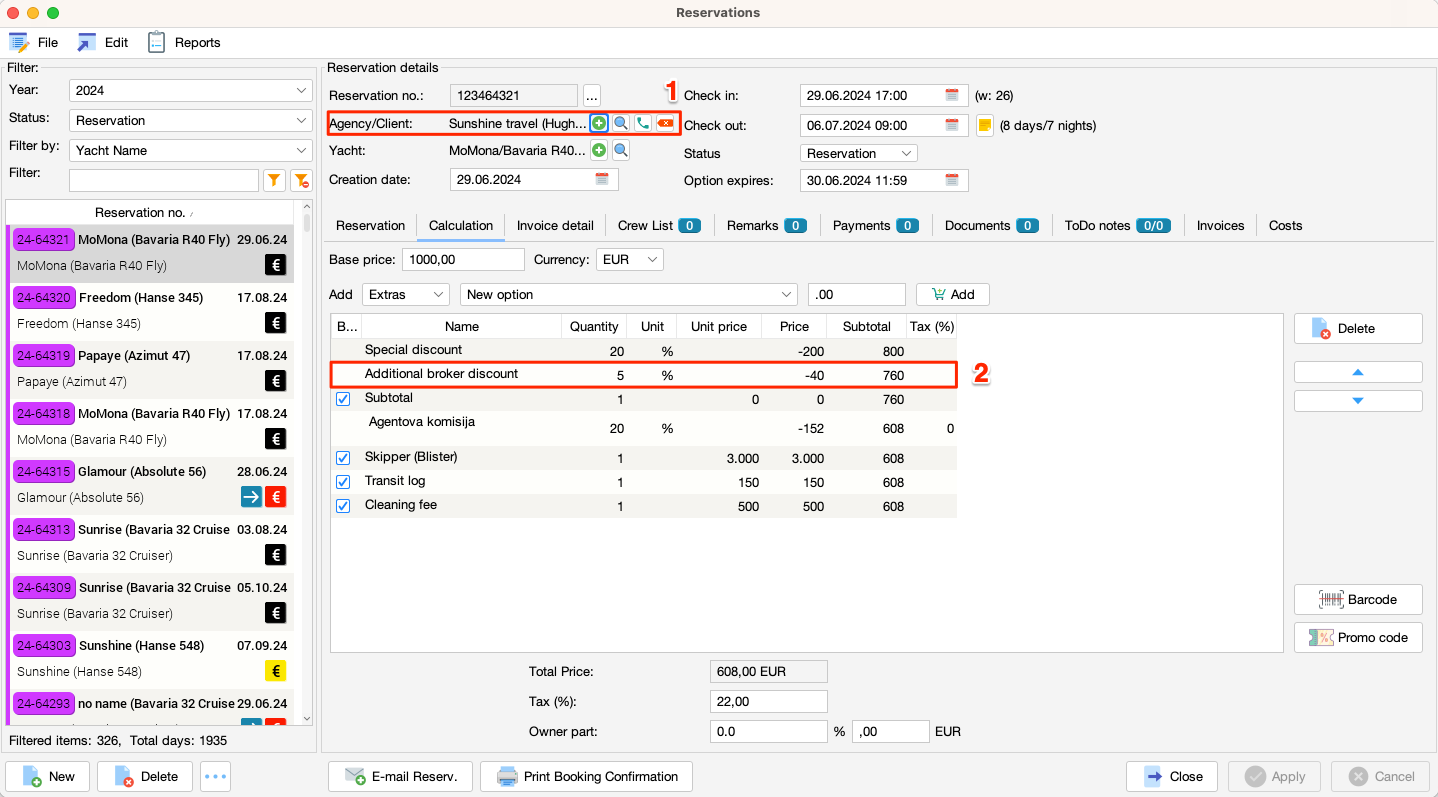Open the Status filter dropdown in the Filter panel
The image size is (1438, 797).
(x=190, y=120)
